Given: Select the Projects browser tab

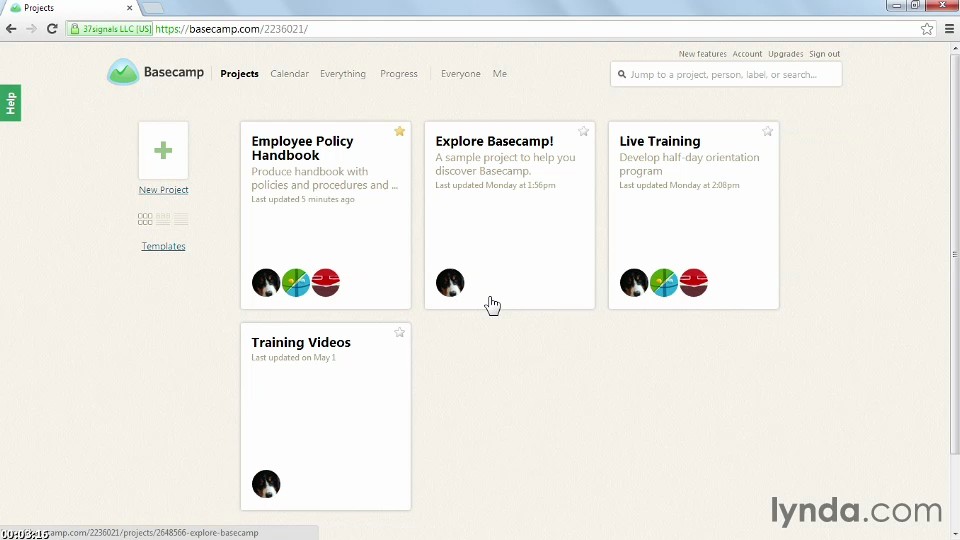Looking at the screenshot, I should click(x=70, y=8).
